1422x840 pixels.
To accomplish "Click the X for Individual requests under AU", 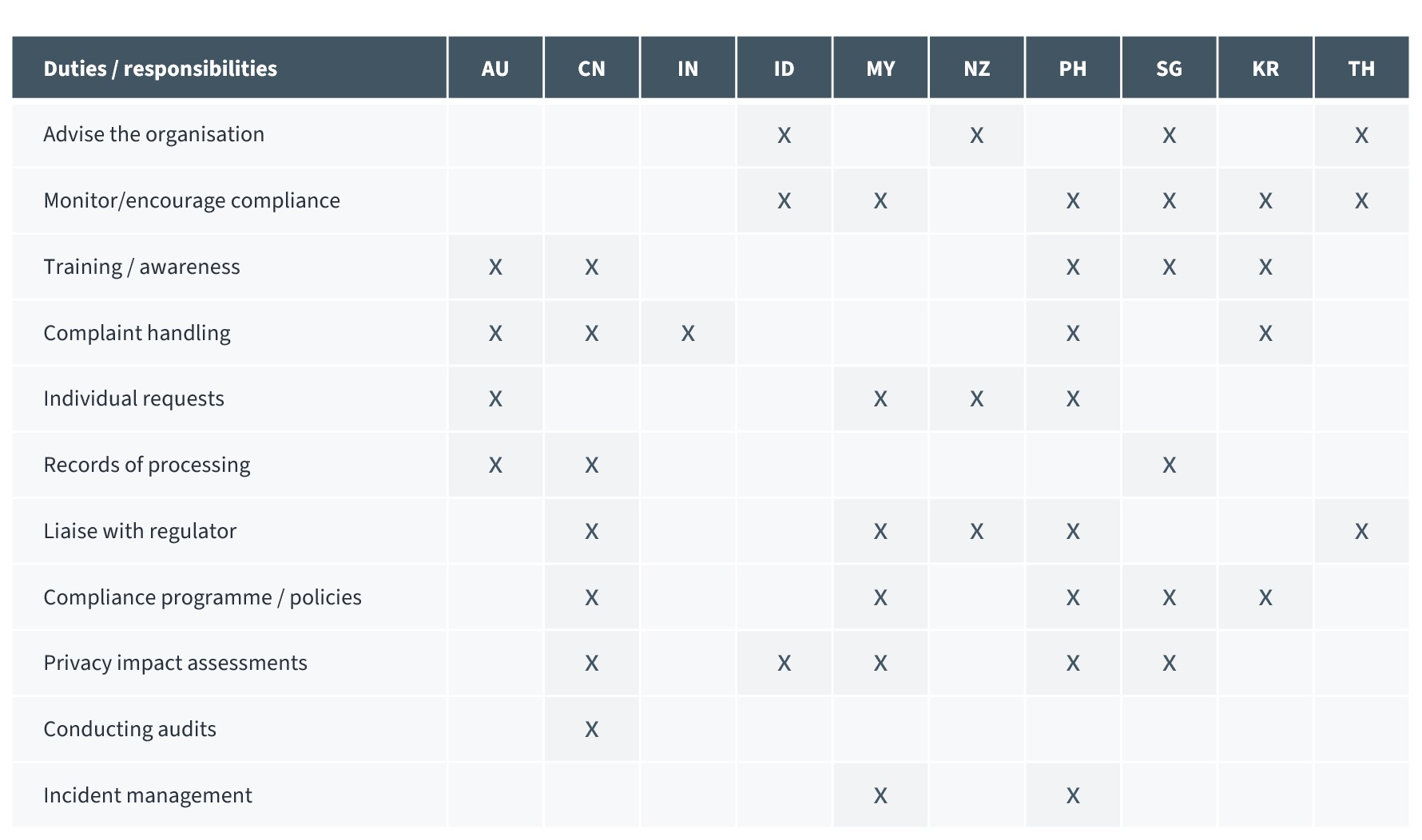I will tap(495, 398).
